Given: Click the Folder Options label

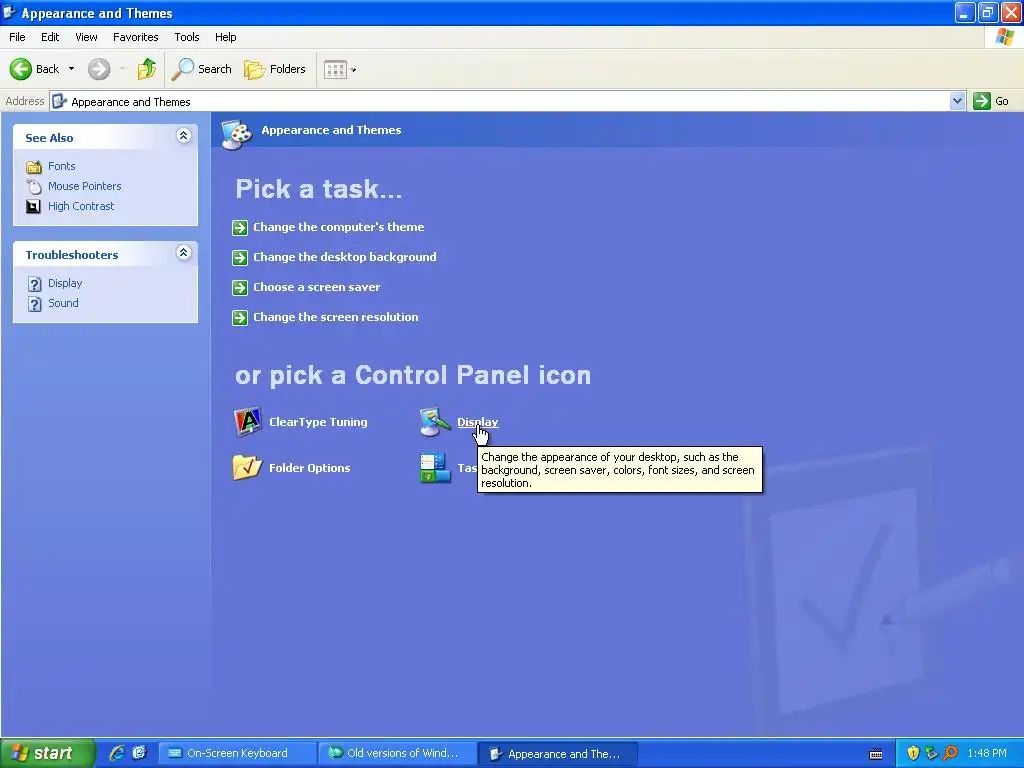Looking at the screenshot, I should [310, 468].
